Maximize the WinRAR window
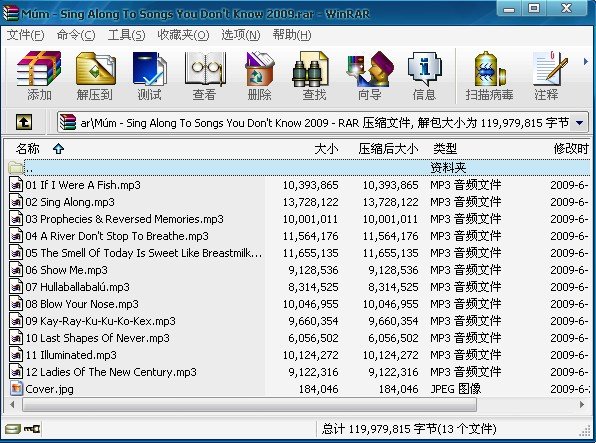596x443 pixels. (x=534, y=9)
